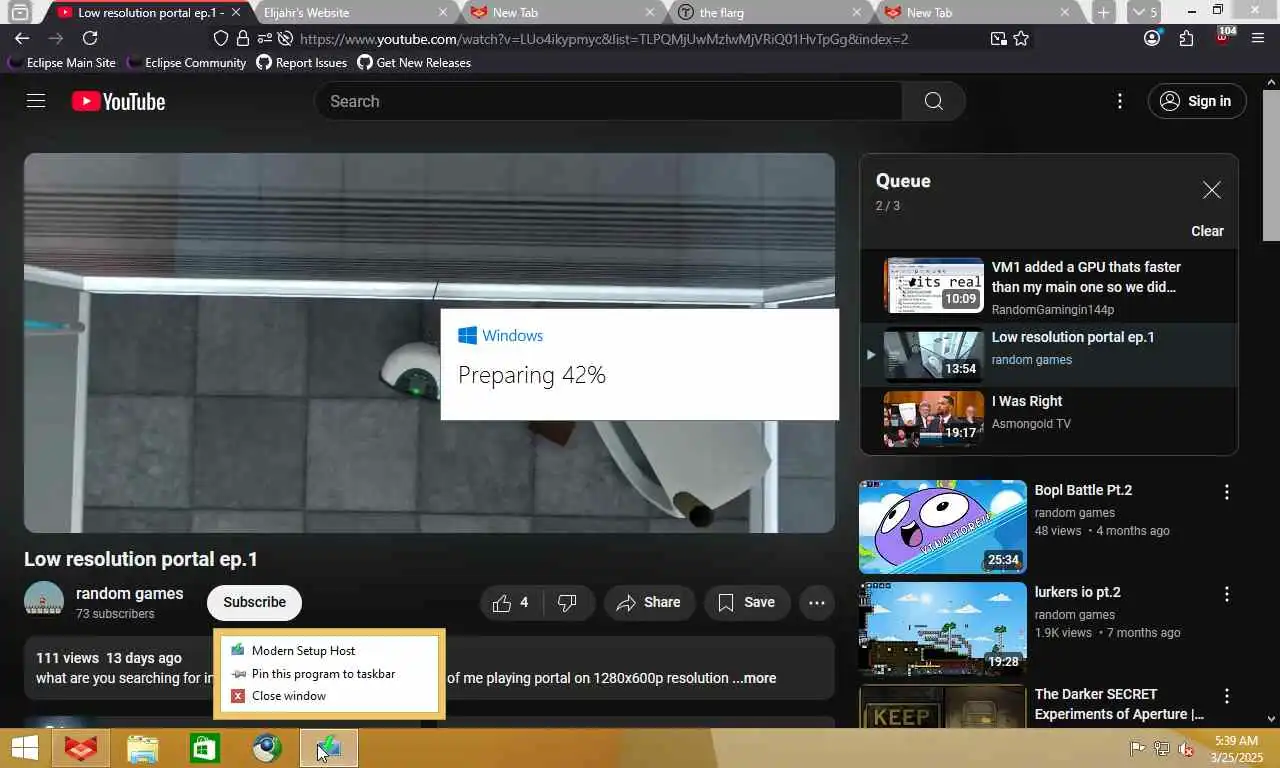Screen dimensions: 1280x768
Task: Go back with browser back arrow
Action: tap(22, 39)
